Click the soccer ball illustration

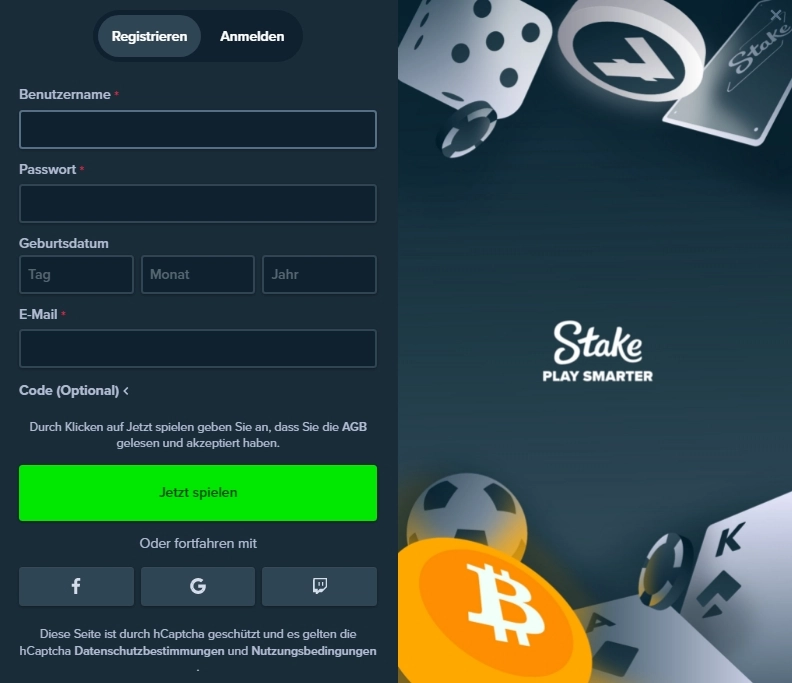click(467, 513)
